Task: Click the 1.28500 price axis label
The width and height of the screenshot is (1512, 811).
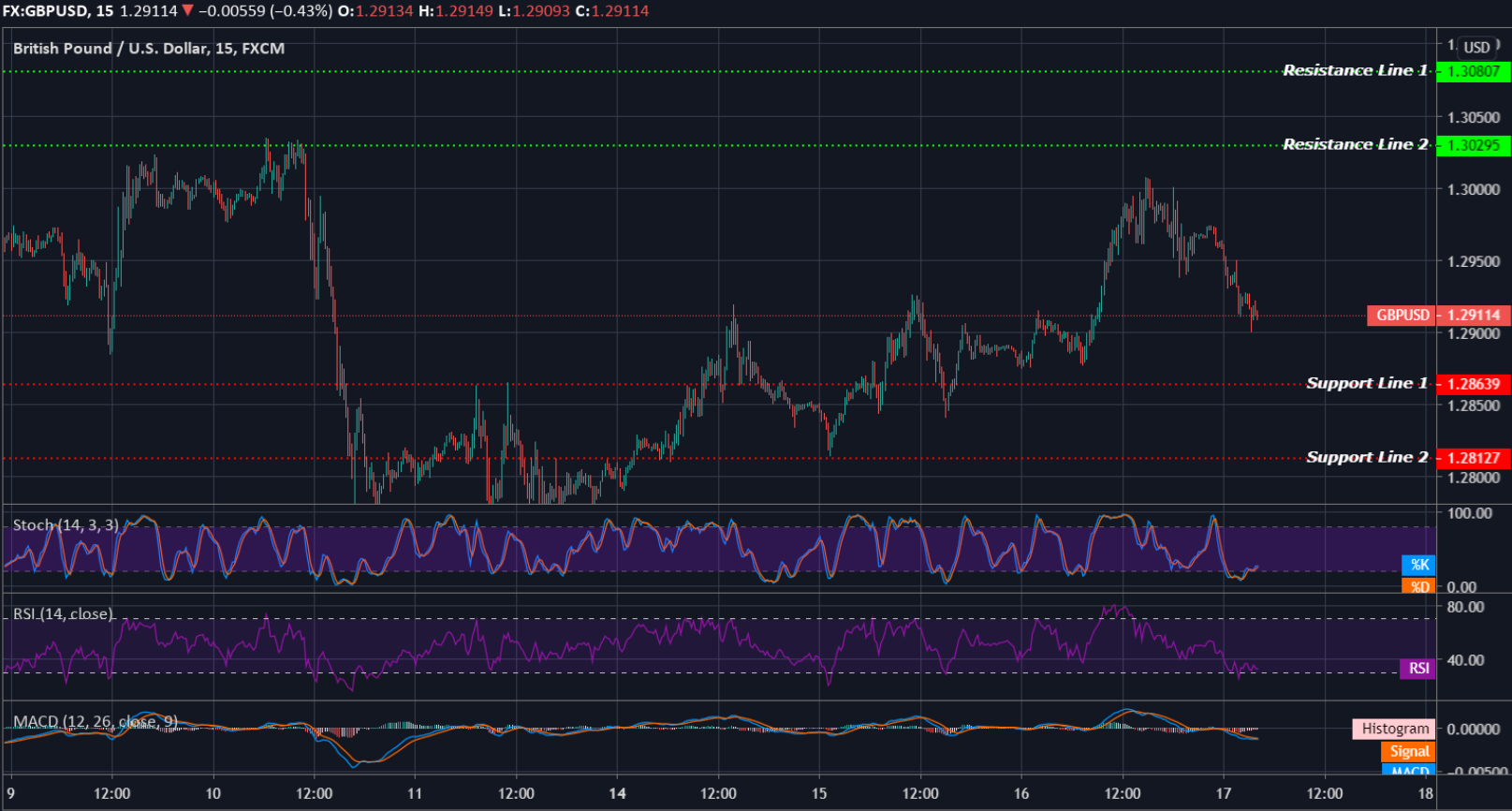Action: click(x=1474, y=405)
